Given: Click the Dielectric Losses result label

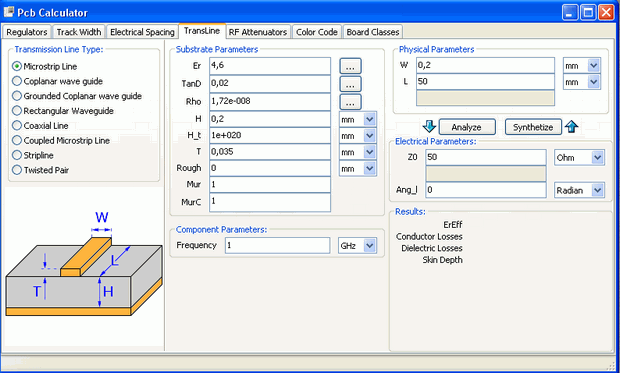Looking at the screenshot, I should [432, 248].
